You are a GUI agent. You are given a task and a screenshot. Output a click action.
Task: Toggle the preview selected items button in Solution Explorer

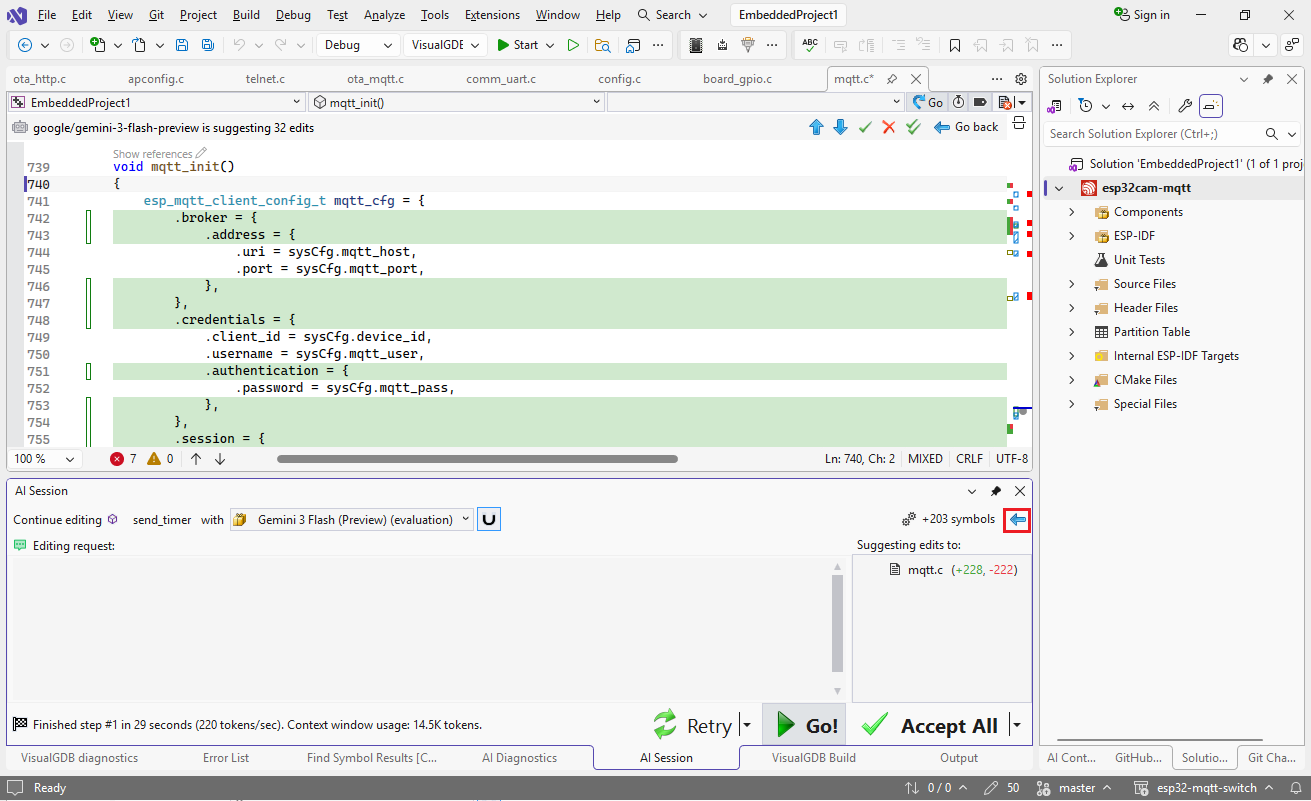tap(1211, 106)
